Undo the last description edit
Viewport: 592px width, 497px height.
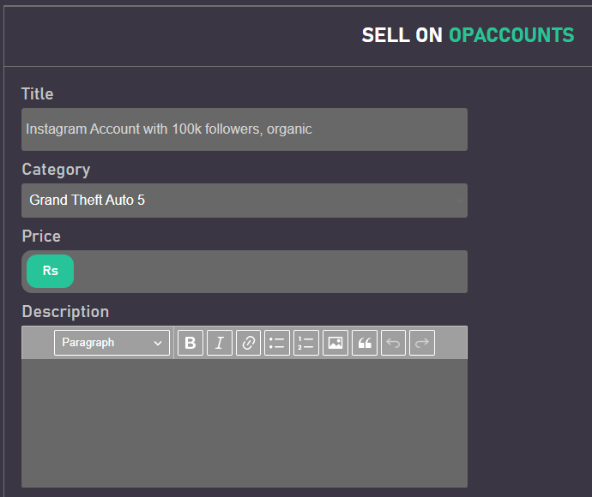click(x=393, y=343)
